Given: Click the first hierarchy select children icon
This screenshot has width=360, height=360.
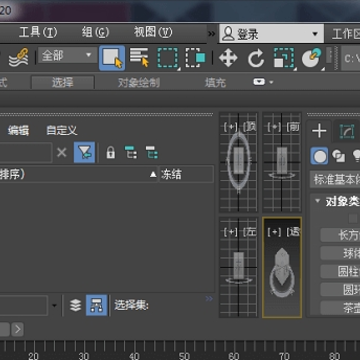Looking at the screenshot, I should pos(131,153).
